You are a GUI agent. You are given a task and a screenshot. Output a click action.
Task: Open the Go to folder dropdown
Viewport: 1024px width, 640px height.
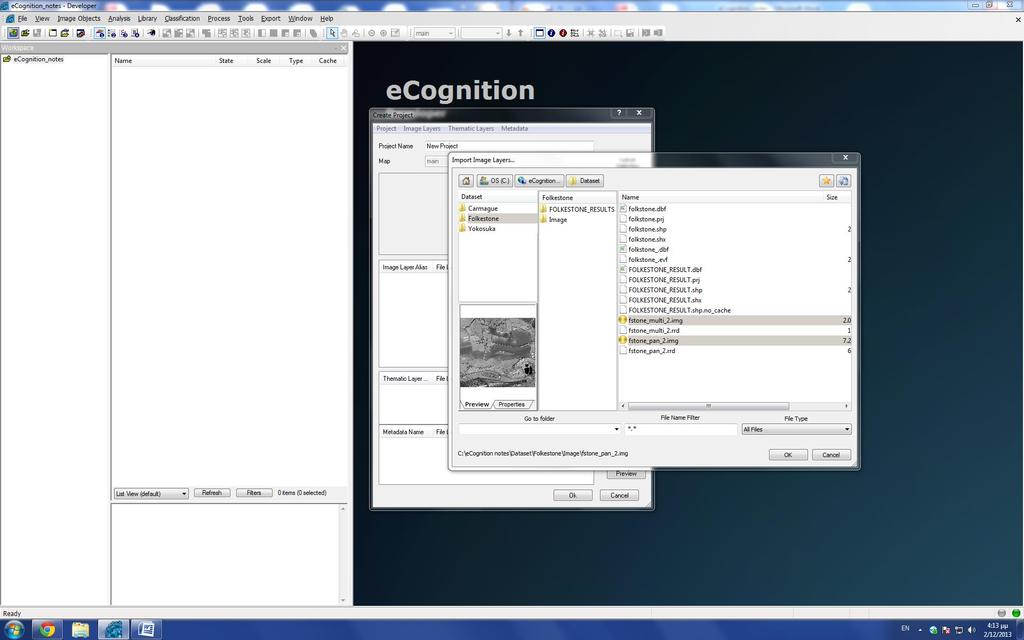pyautogui.click(x=616, y=429)
